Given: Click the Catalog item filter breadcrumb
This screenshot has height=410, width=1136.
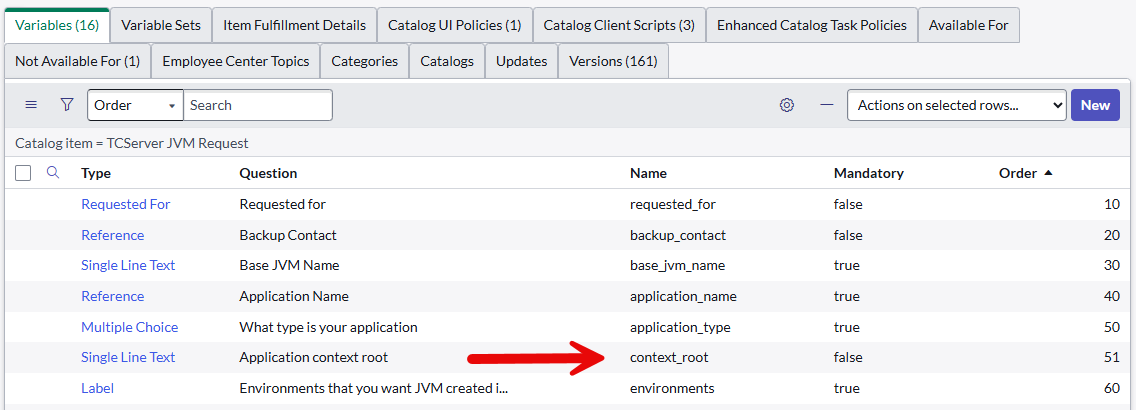Looking at the screenshot, I should click(x=132, y=143).
